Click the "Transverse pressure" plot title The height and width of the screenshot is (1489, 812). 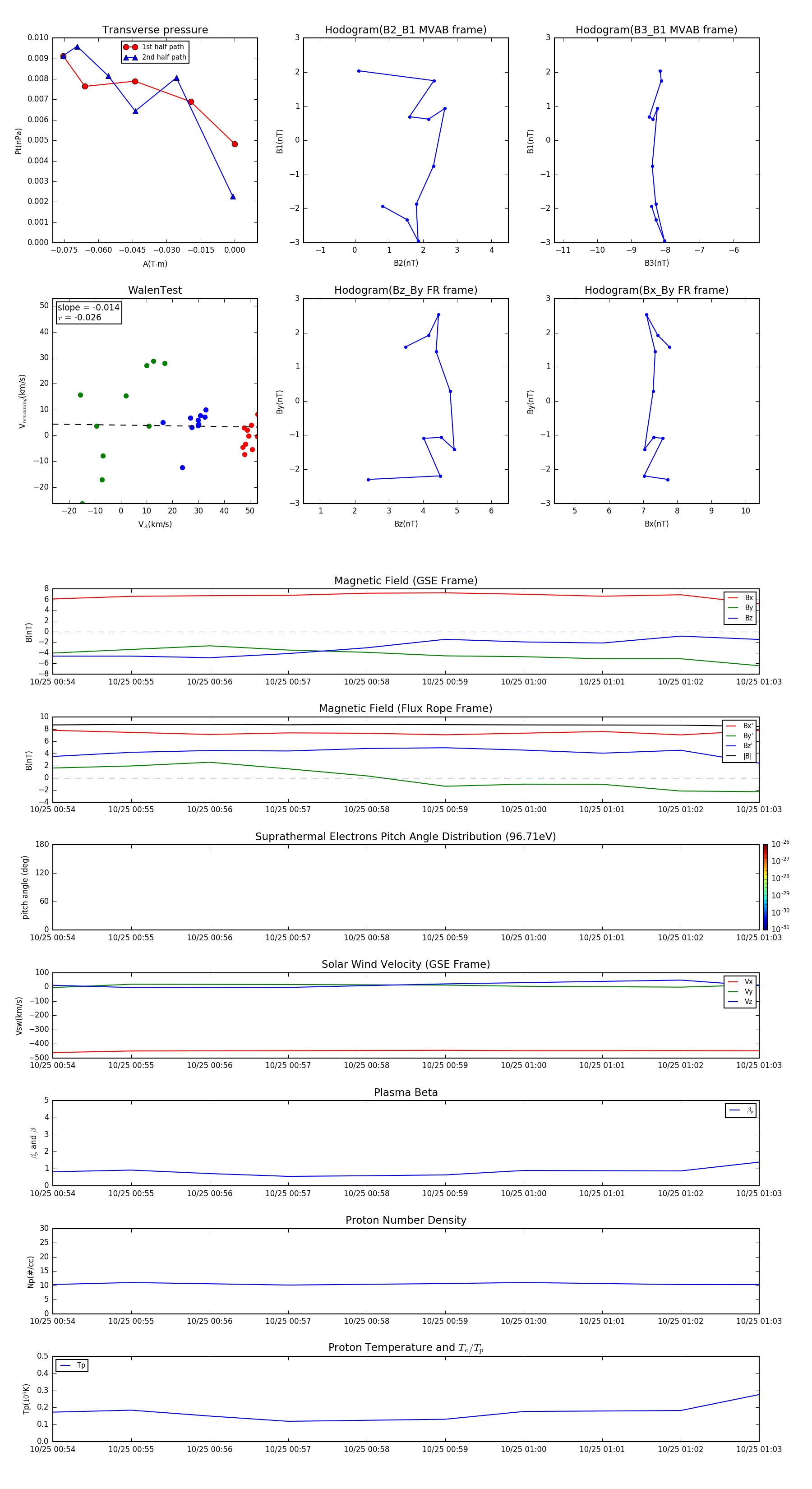[155, 30]
